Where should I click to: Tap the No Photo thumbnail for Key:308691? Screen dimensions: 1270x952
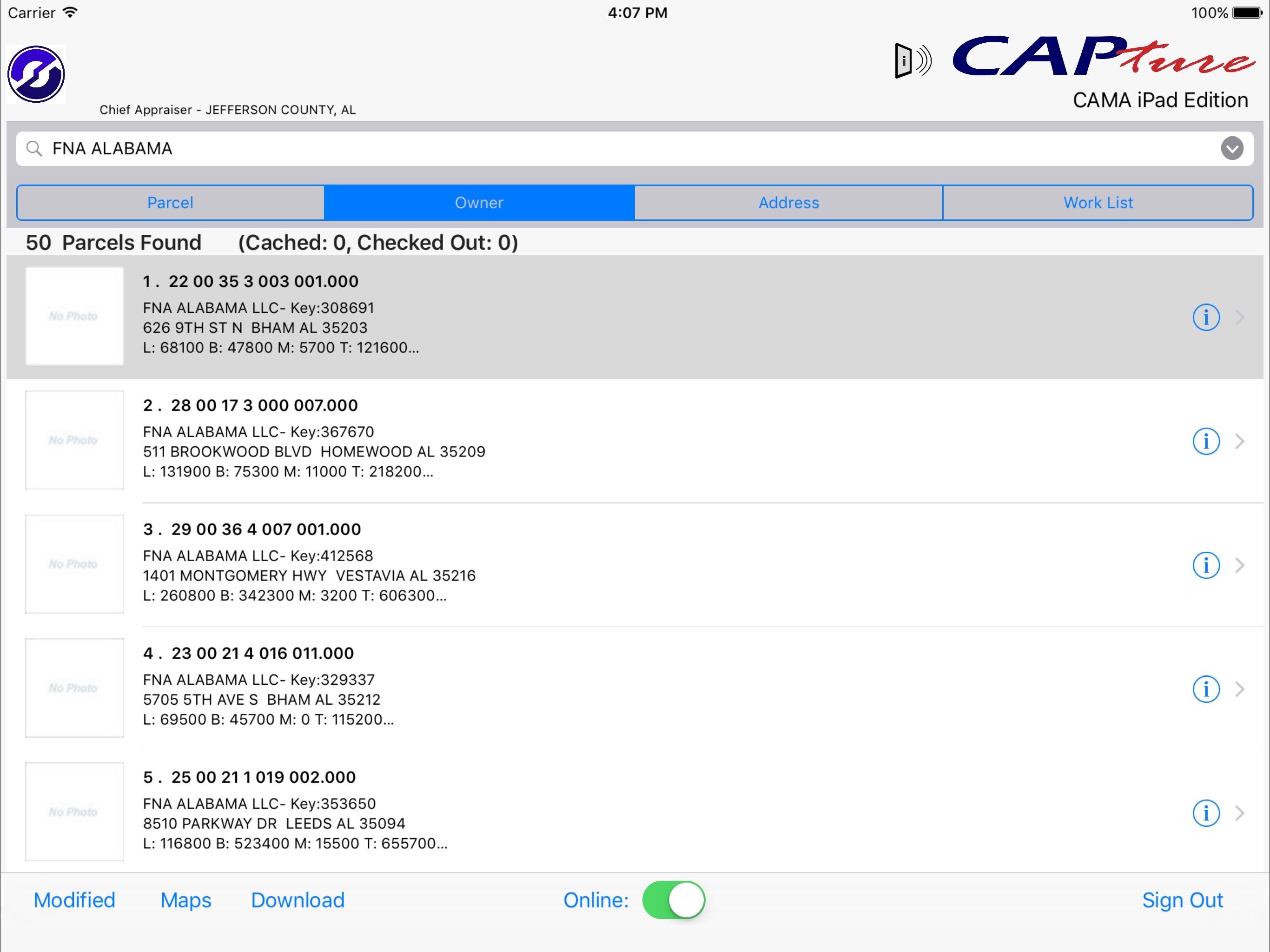(75, 316)
